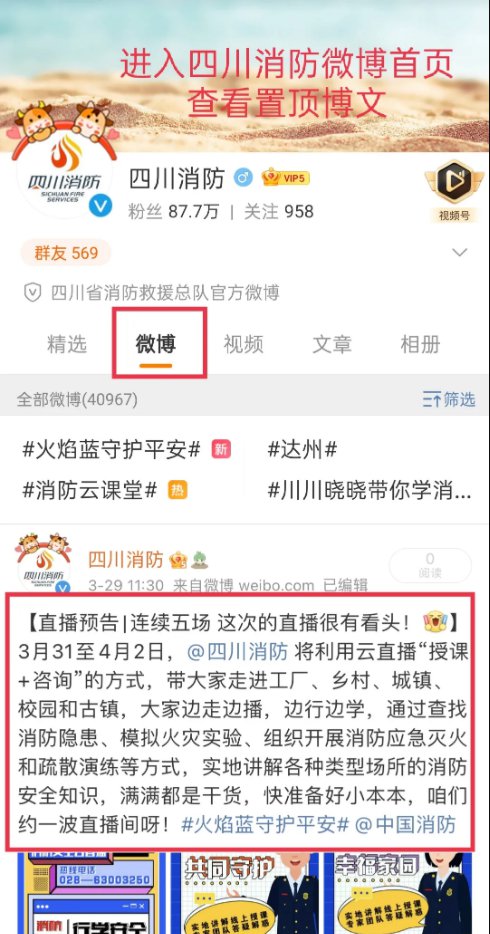490x934 pixels.
Task: Tap the VIP5 crown badge
Action: tap(286, 178)
